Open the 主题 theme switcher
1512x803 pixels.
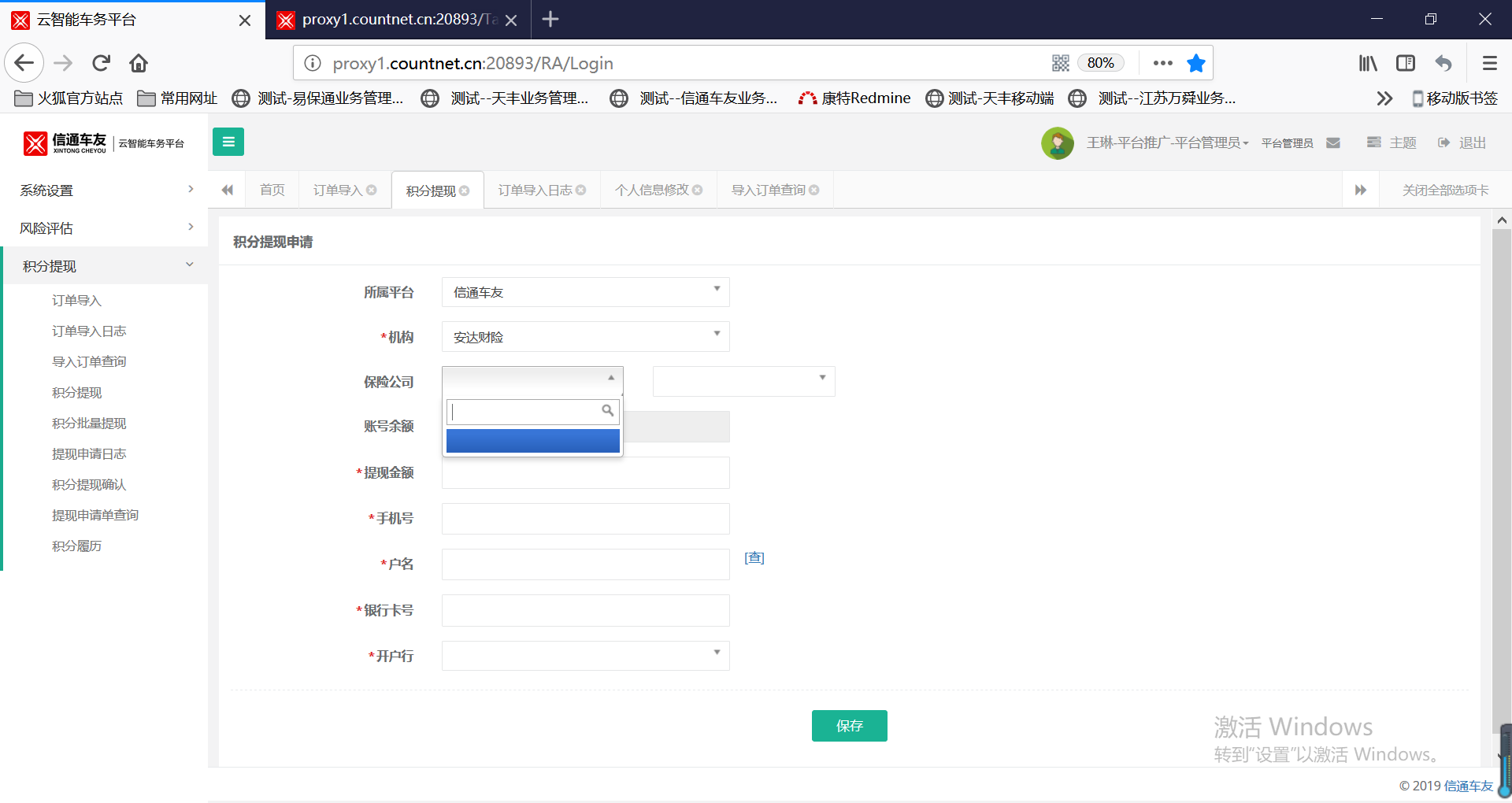point(1392,142)
